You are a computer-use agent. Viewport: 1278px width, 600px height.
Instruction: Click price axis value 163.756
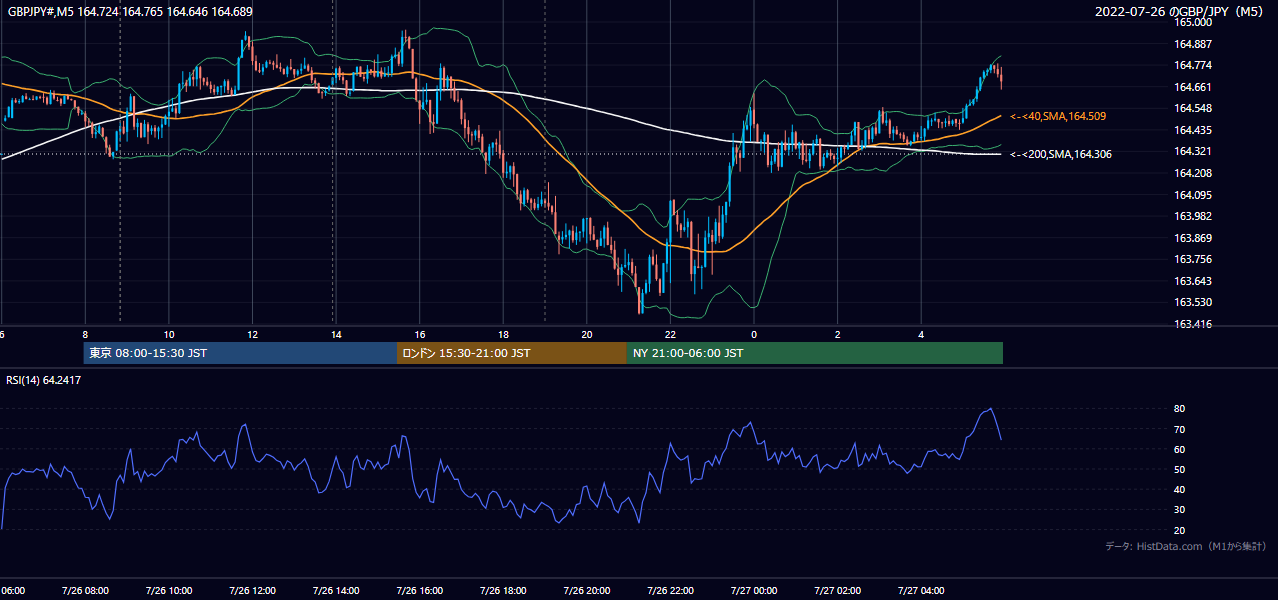click(x=1193, y=259)
